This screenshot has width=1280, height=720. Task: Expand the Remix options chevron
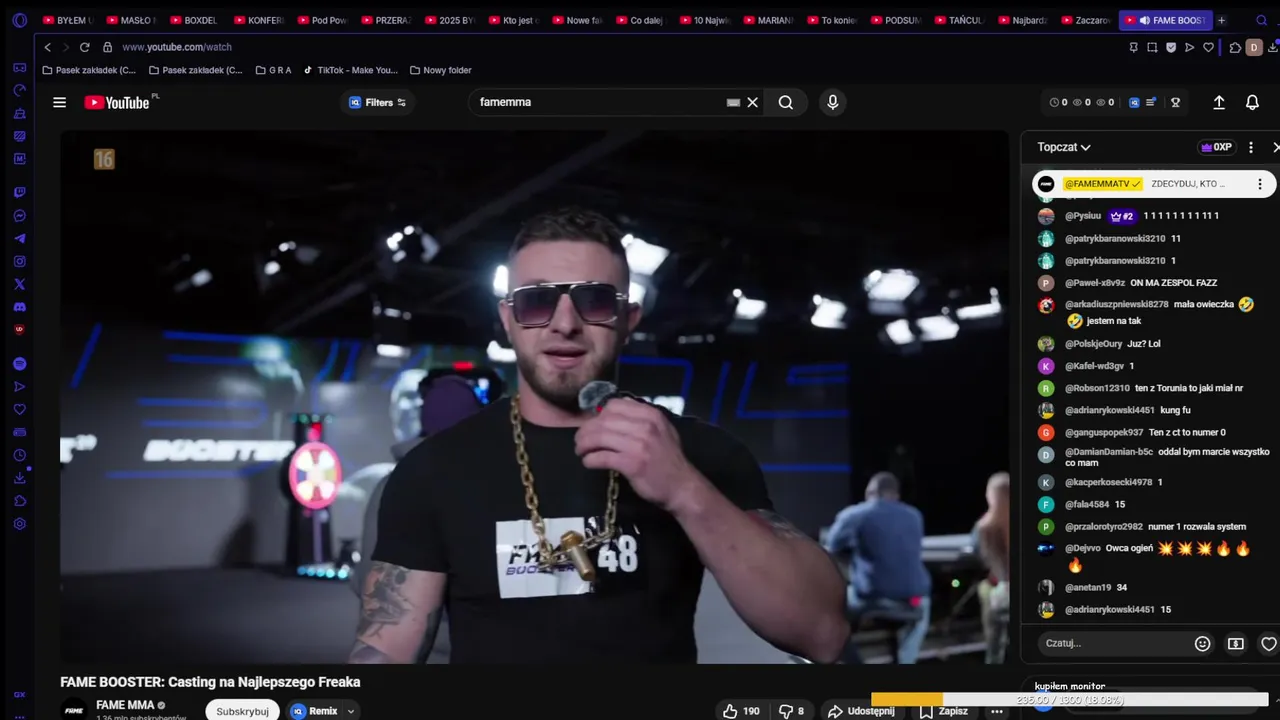(350, 711)
